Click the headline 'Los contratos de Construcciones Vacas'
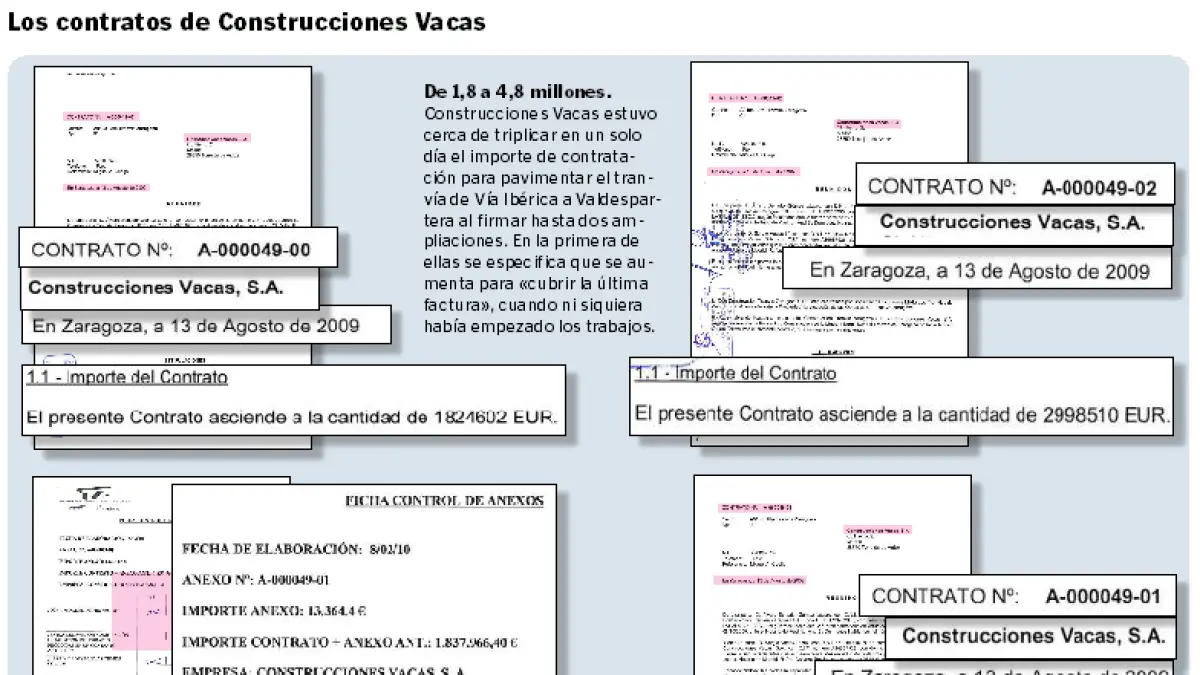 [246, 22]
